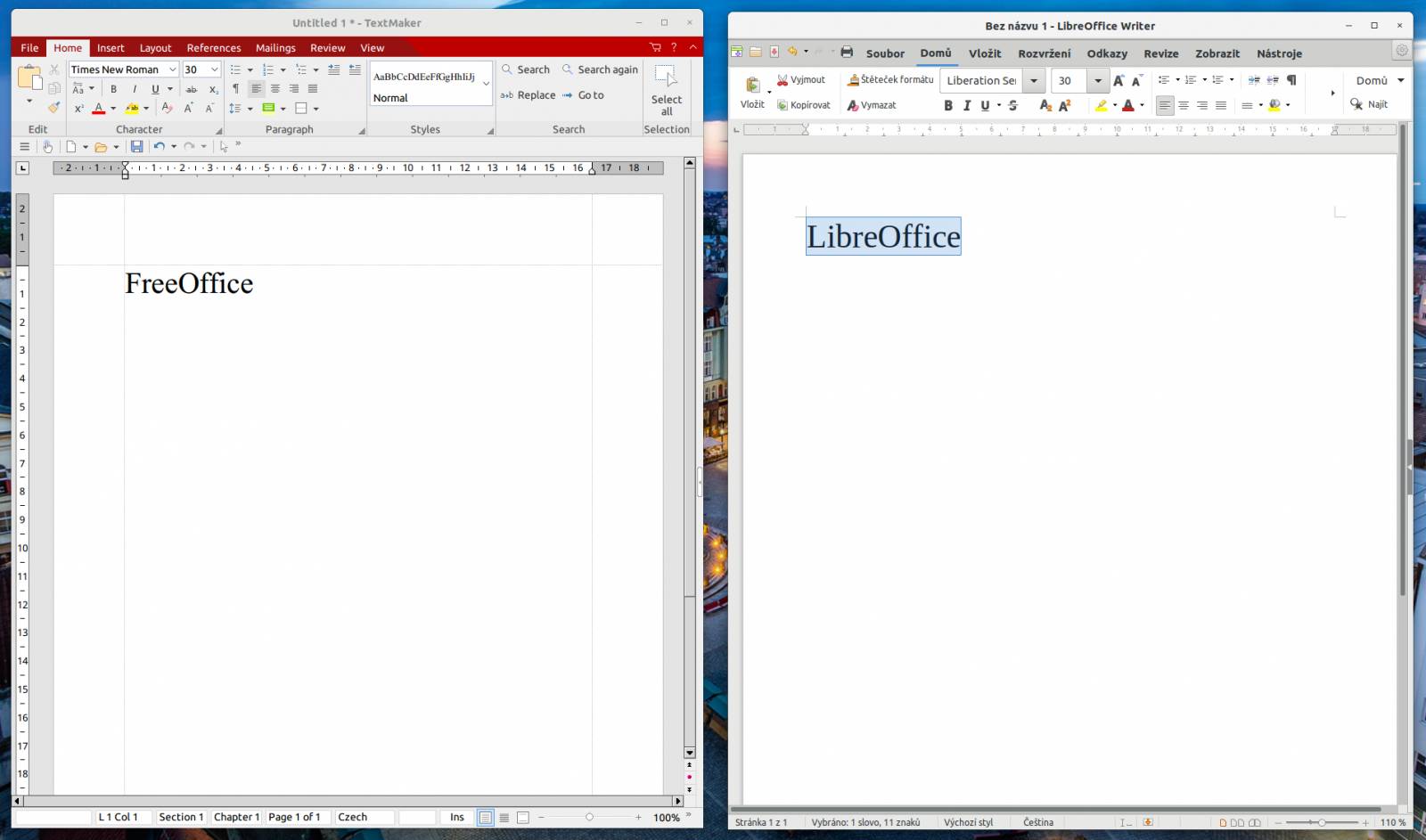Screen dimensions: 1426x840
Task: Open the Mailings tab in TextMaker
Action: pyautogui.click(x=275, y=48)
